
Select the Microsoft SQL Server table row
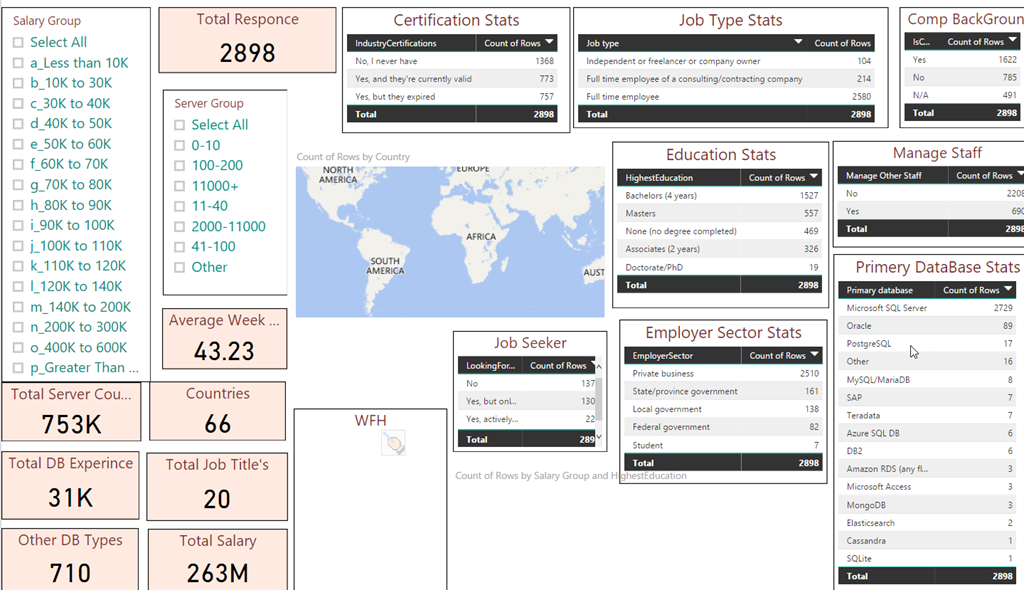(x=887, y=308)
